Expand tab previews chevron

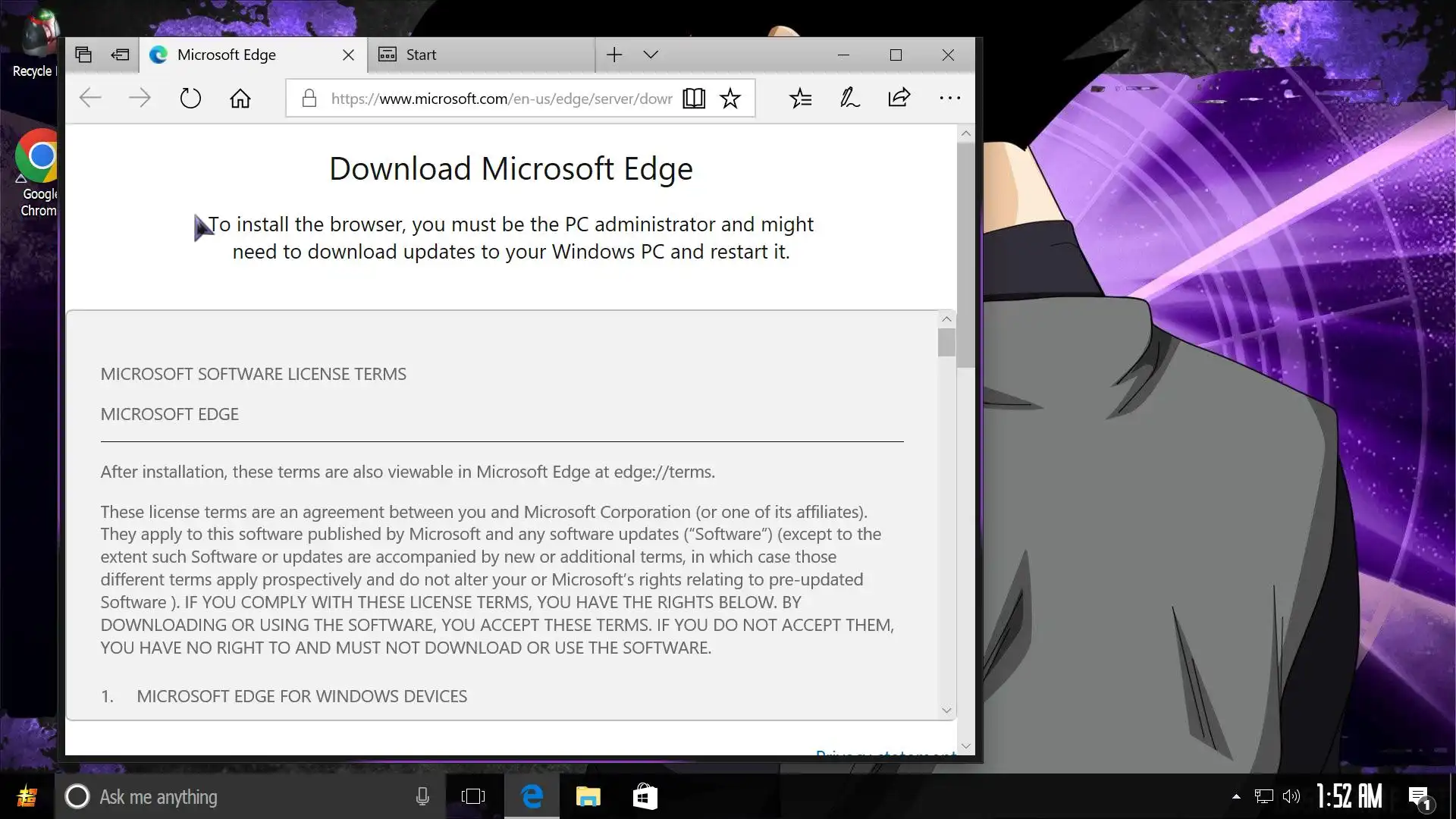(651, 55)
